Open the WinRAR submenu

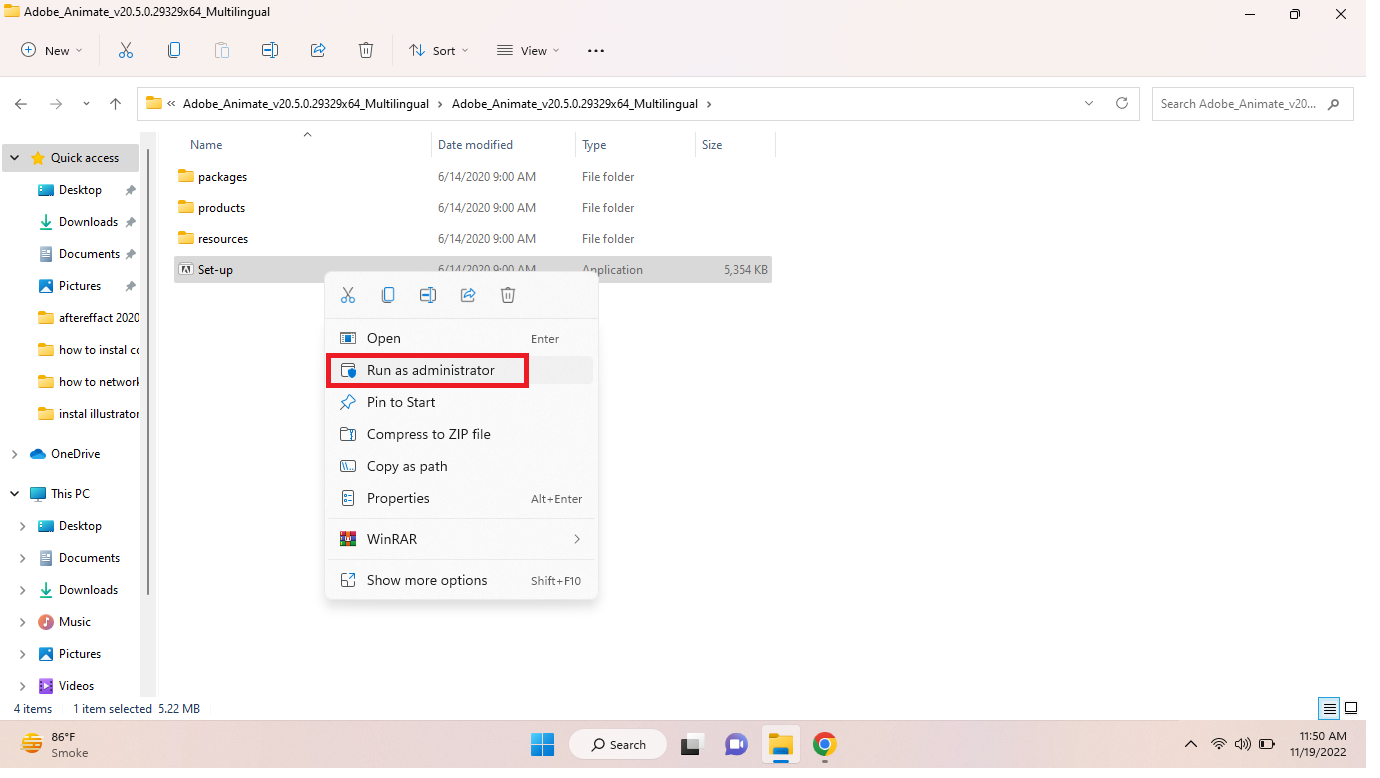pos(461,539)
